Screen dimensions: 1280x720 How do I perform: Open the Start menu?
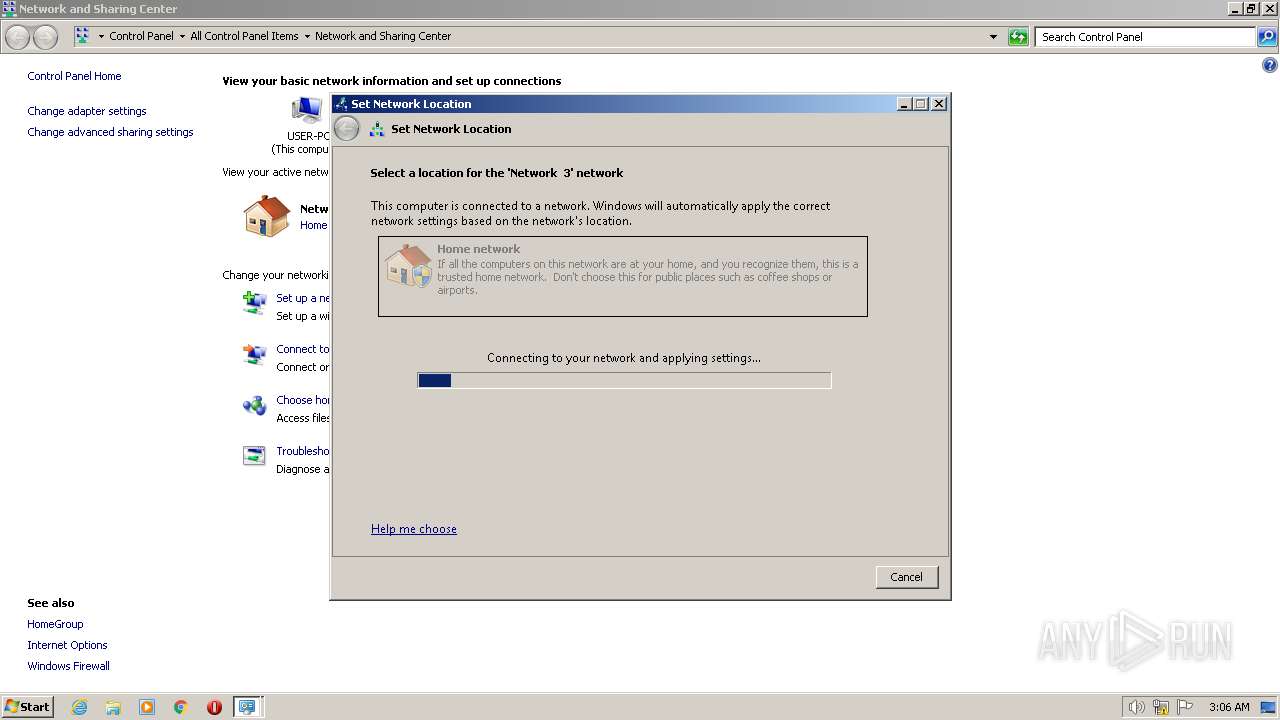(28, 707)
